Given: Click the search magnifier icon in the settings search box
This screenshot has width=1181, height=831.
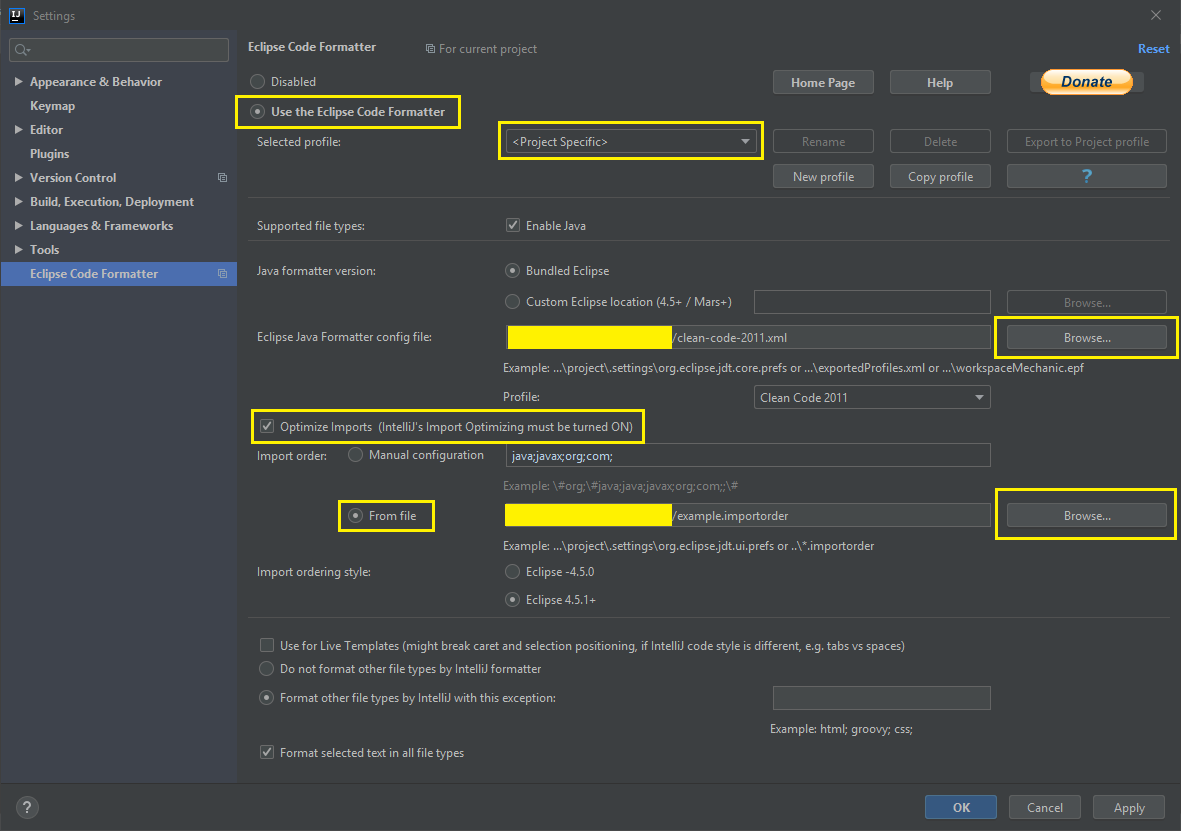Looking at the screenshot, I should [21, 50].
